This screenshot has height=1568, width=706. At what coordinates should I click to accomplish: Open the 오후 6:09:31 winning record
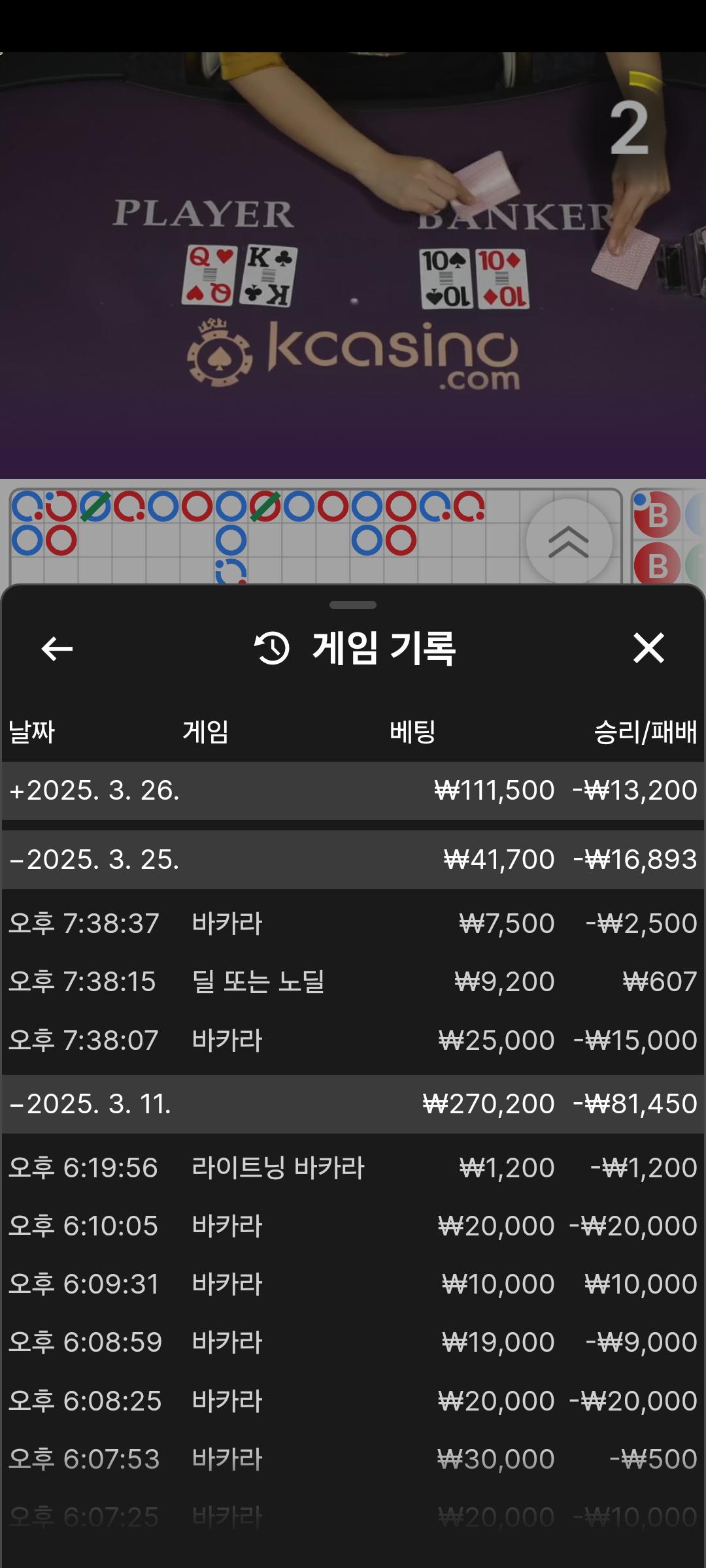pyautogui.click(x=353, y=1284)
